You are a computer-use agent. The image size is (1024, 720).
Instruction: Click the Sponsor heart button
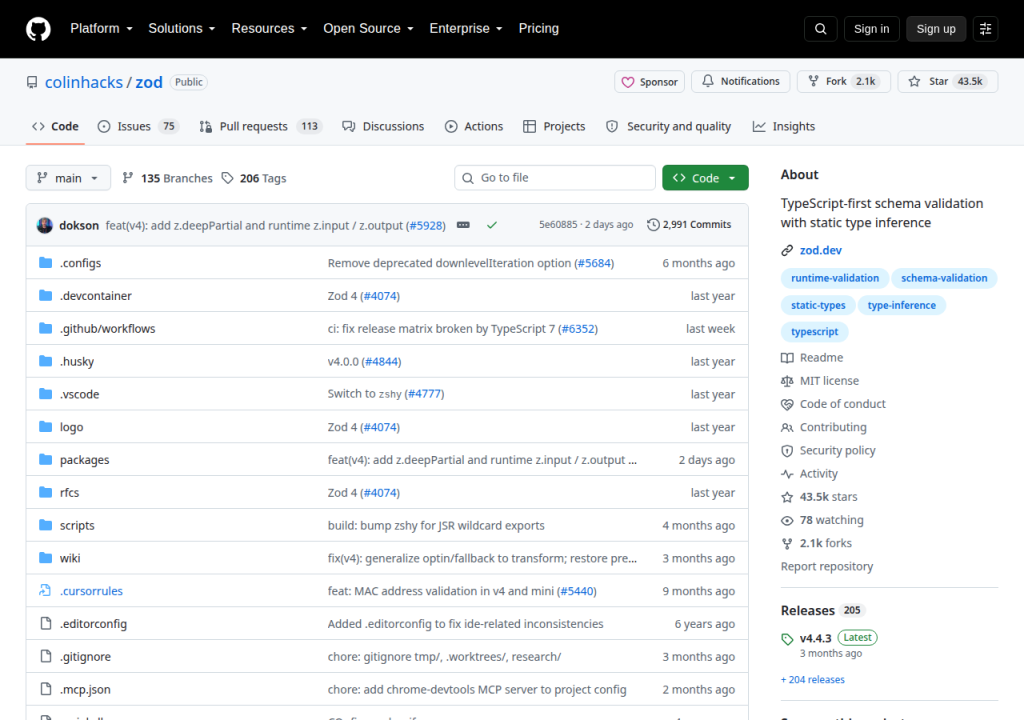point(649,82)
